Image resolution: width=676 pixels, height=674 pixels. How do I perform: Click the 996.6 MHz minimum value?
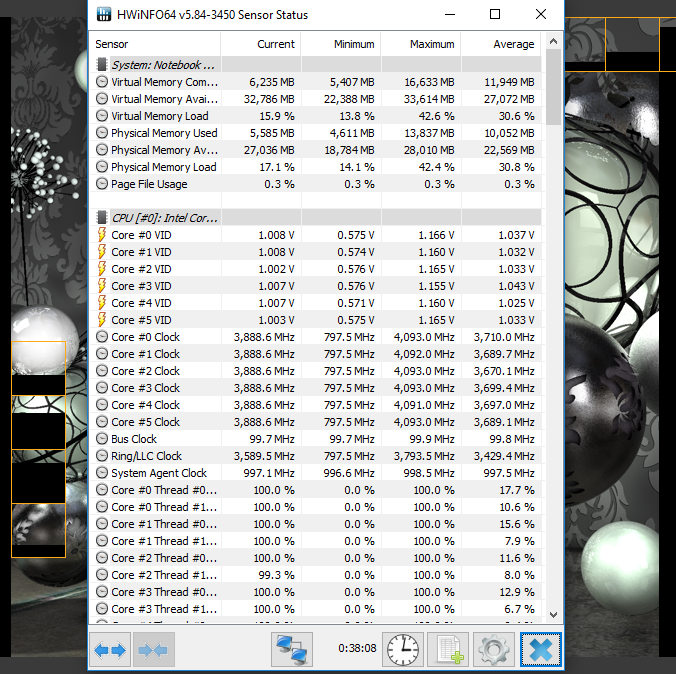[349, 473]
